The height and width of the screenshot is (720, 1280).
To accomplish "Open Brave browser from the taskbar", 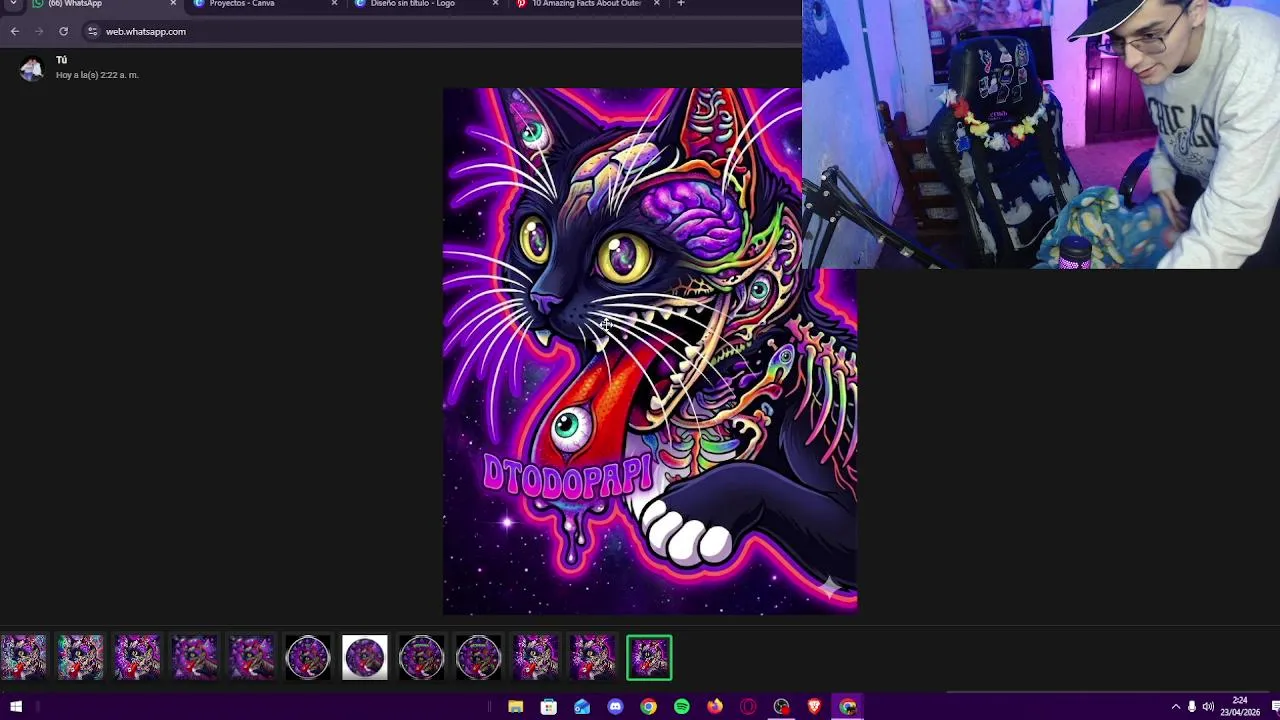I will click(815, 707).
